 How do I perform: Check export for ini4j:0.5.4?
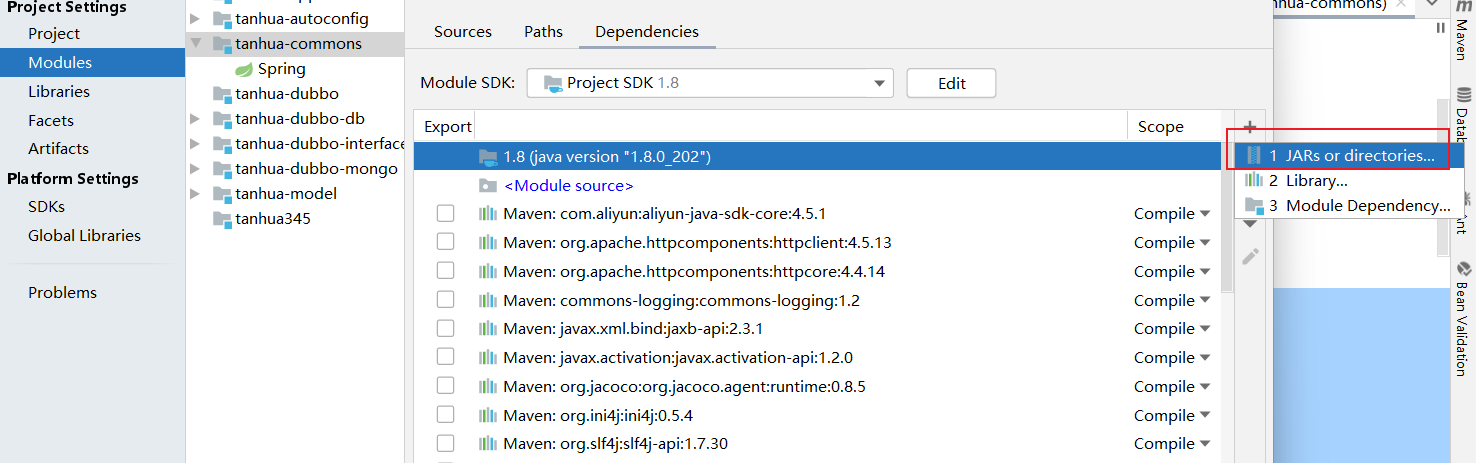[x=445, y=415]
